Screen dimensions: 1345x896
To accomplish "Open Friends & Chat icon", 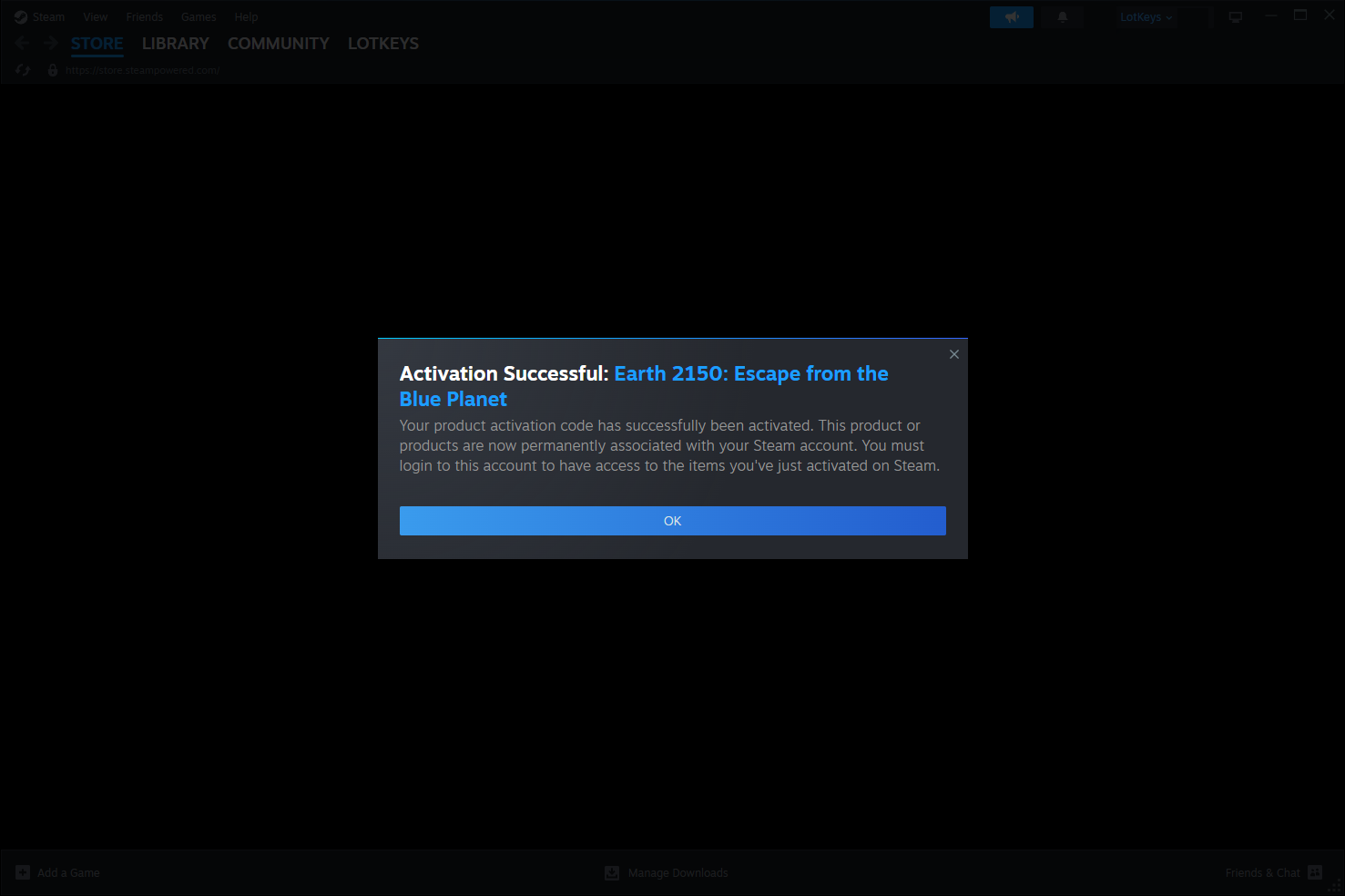I will point(1315,872).
